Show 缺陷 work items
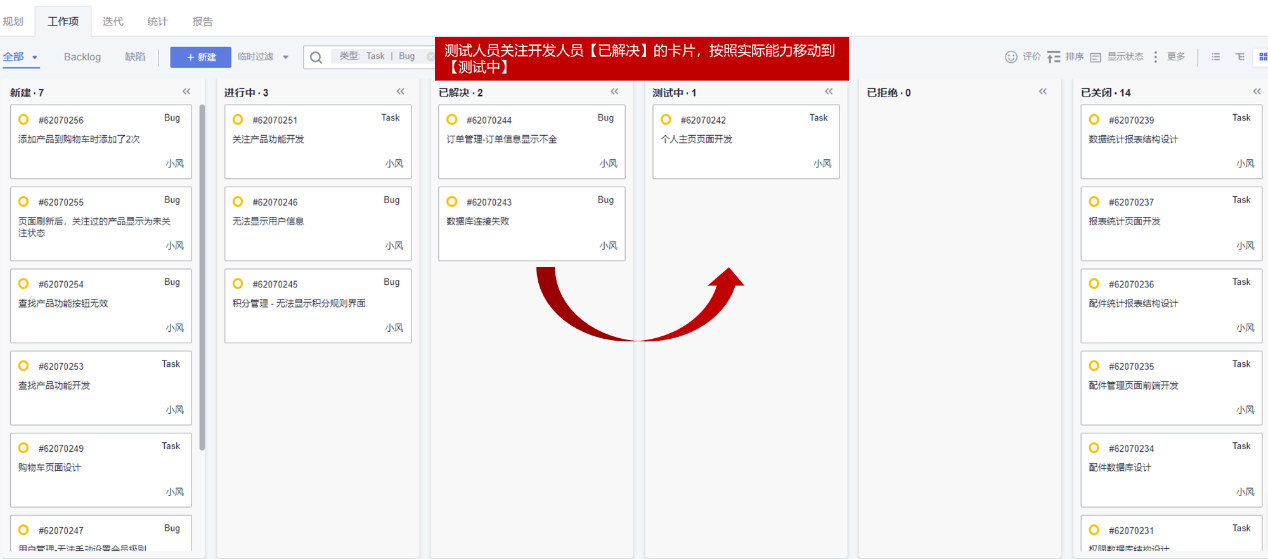Image resolution: width=1268 pixels, height=559 pixels. 135,57
